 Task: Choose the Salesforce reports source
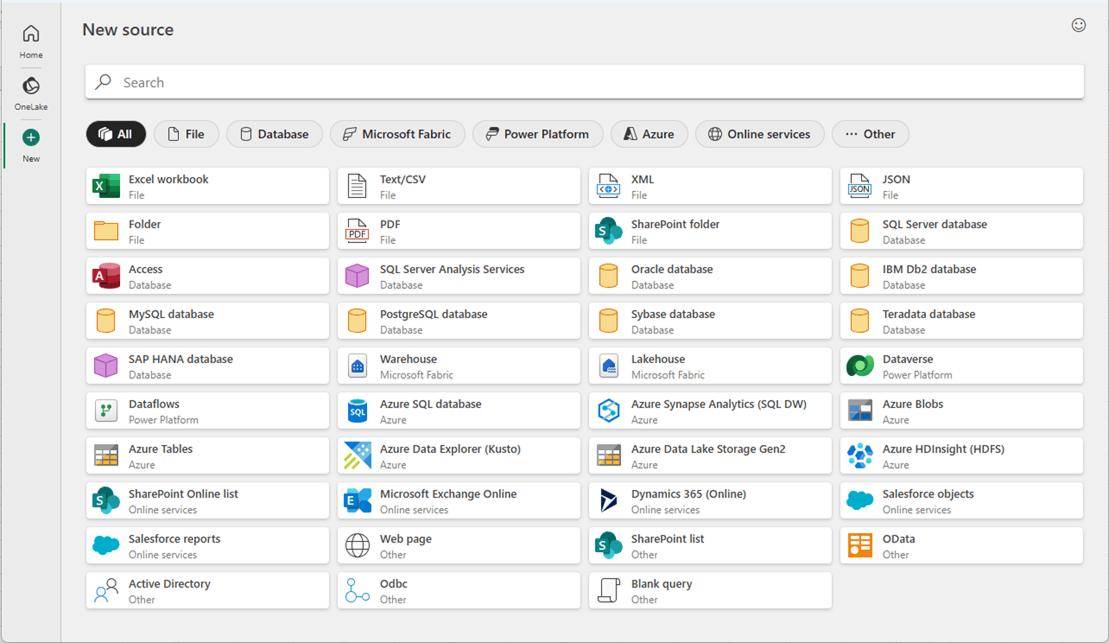point(207,545)
